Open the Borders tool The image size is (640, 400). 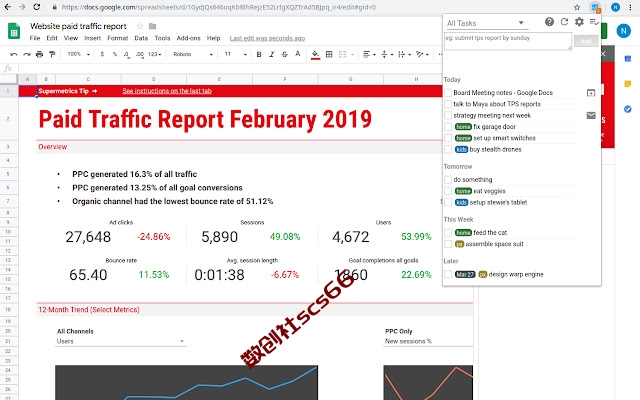coord(329,54)
